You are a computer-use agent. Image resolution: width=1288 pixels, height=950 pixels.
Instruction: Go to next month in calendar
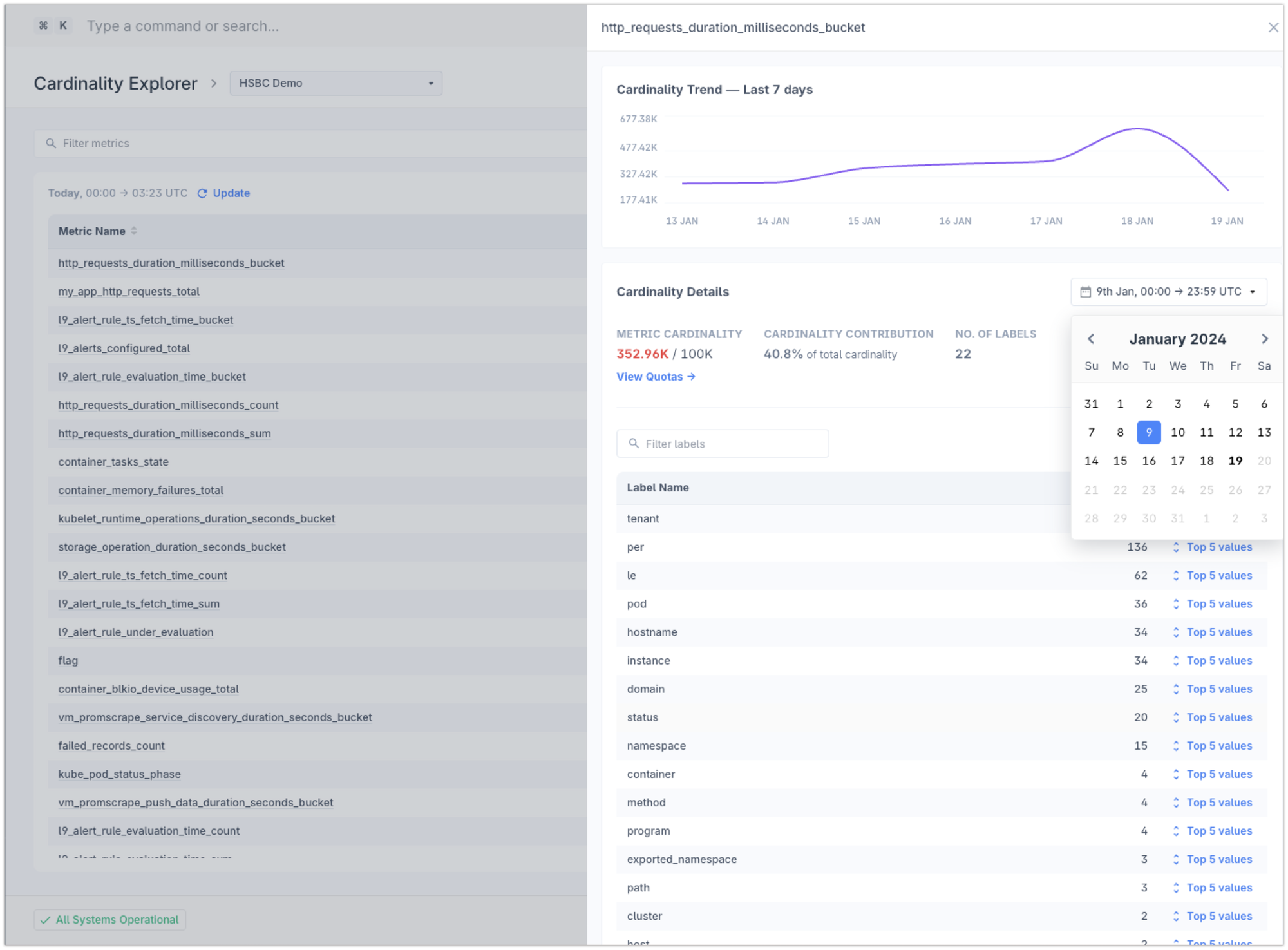pyautogui.click(x=1264, y=339)
